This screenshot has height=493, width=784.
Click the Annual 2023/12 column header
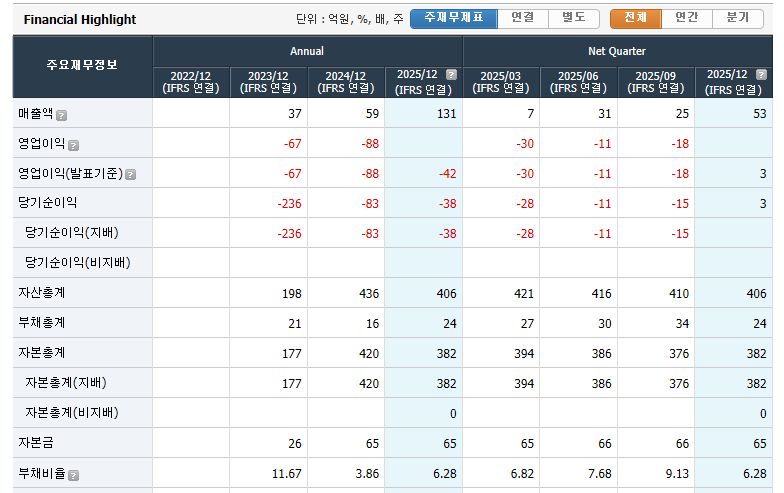(268, 82)
